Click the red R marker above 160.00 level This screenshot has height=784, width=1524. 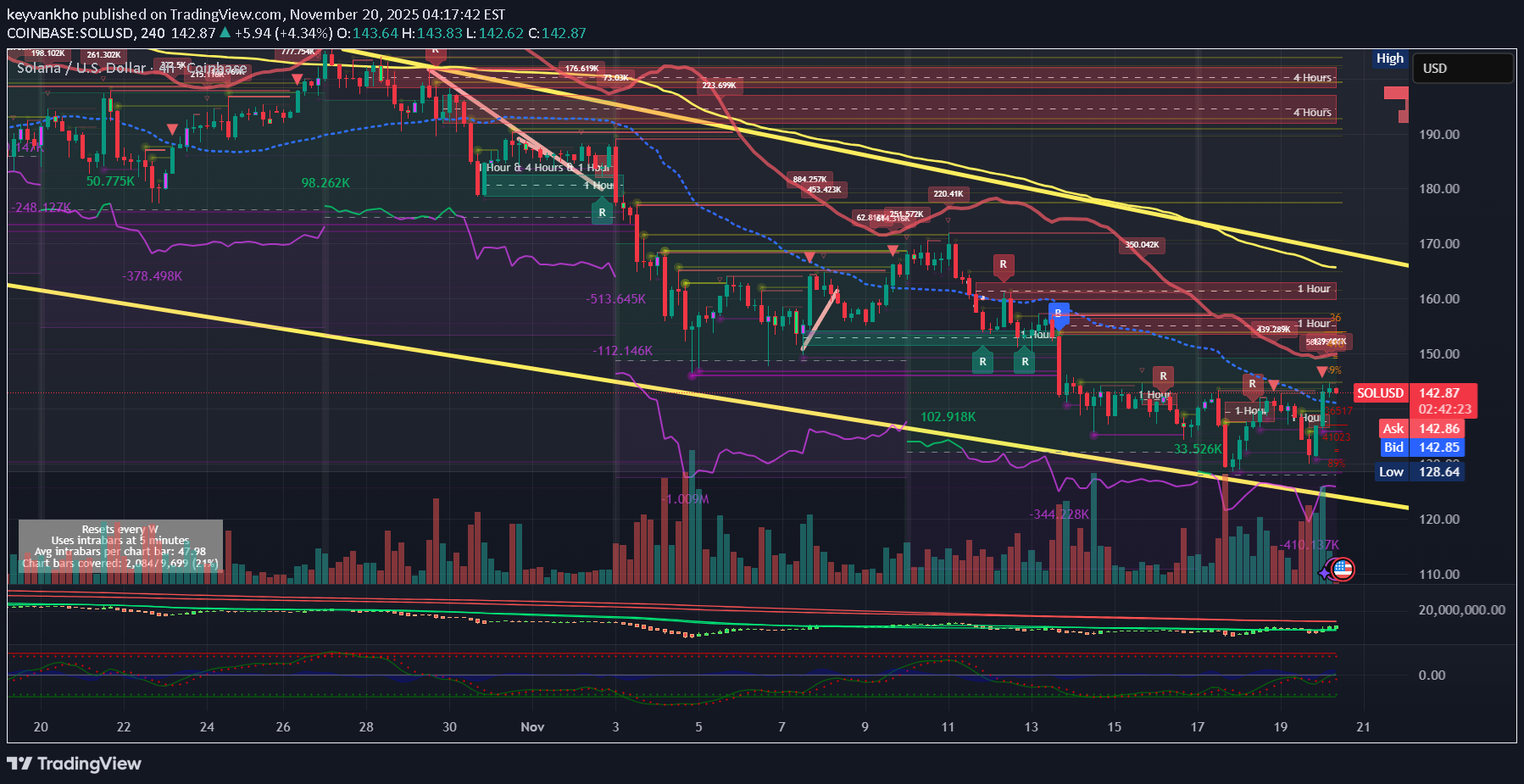coord(1003,265)
